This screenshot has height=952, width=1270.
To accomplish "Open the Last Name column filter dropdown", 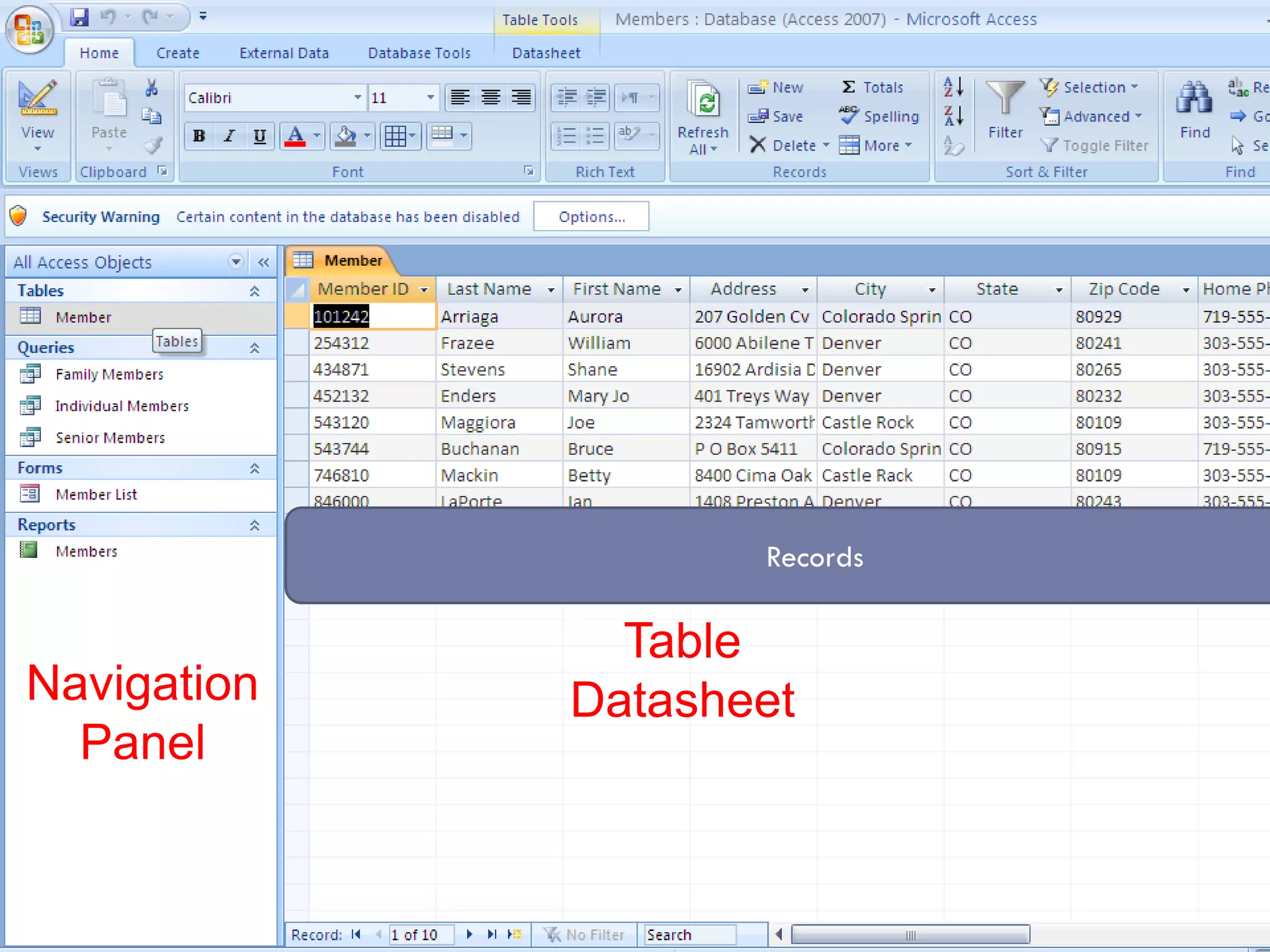I will coord(551,290).
